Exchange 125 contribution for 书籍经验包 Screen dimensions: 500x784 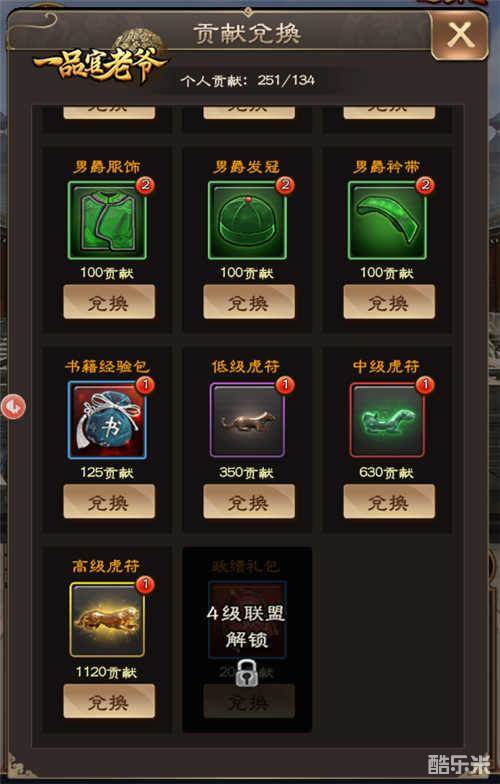click(x=109, y=502)
